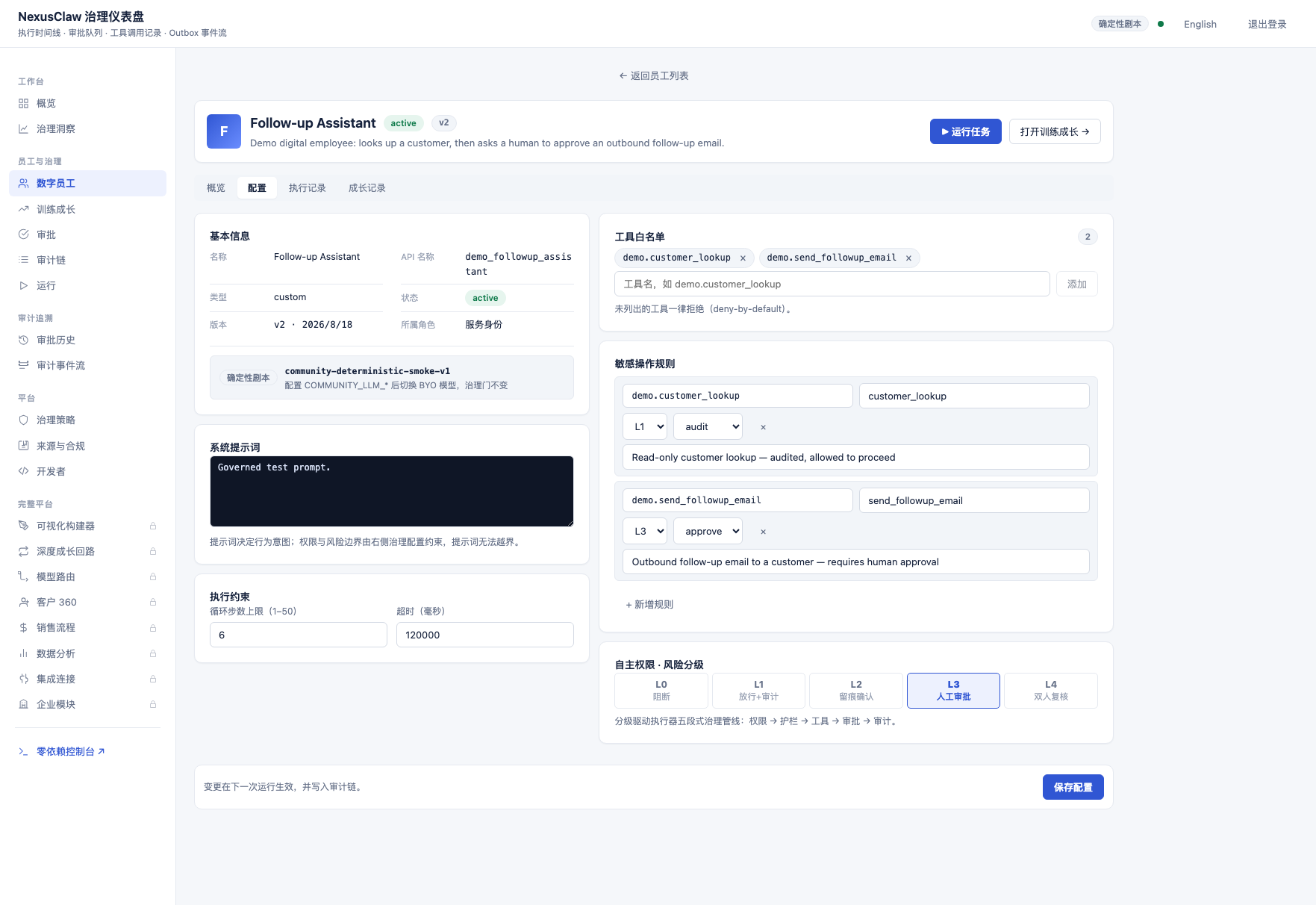Viewport: 1316px width, 905px height.
Task: Switch to the 执行记录 tab
Action: (308, 188)
